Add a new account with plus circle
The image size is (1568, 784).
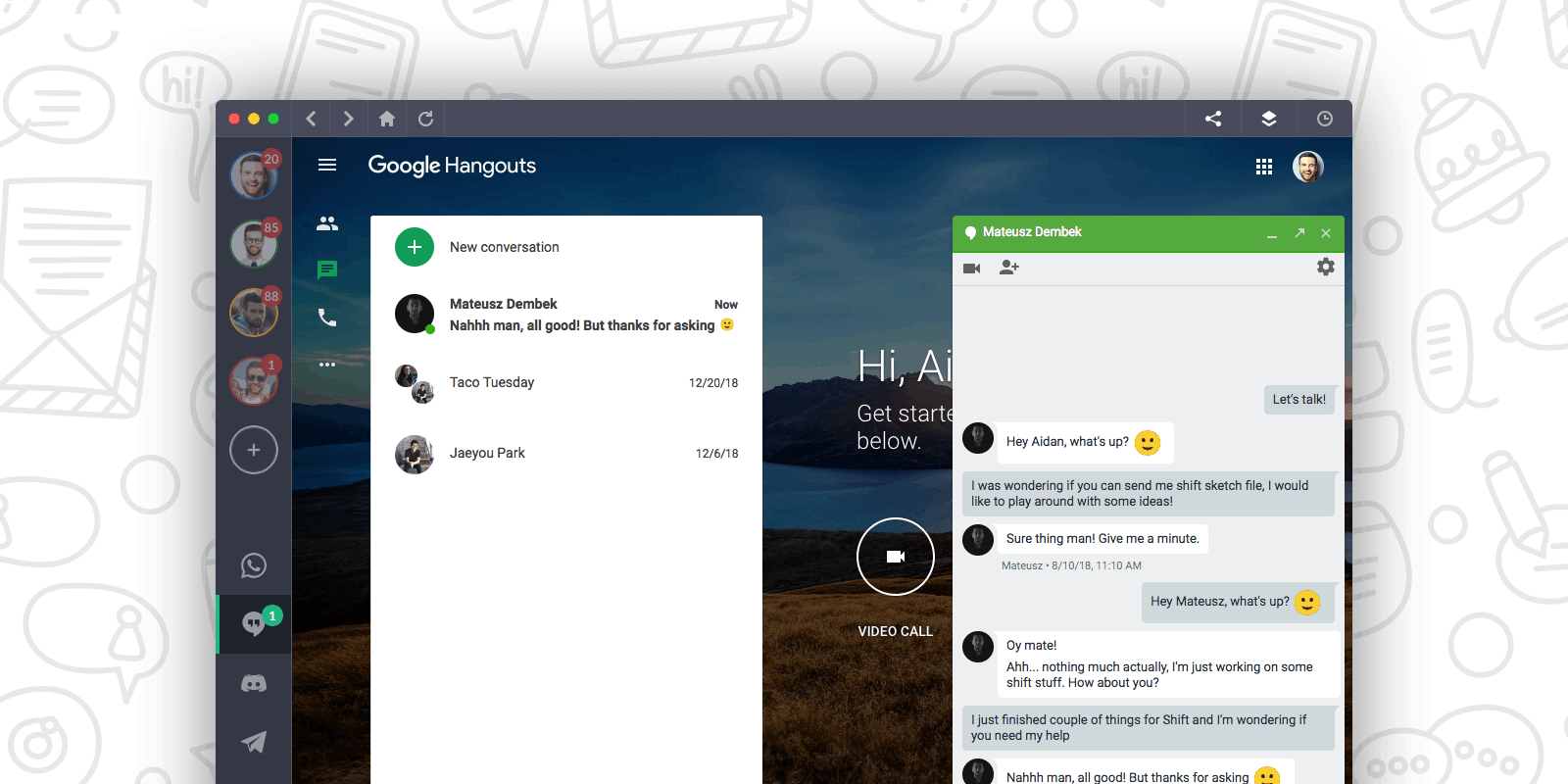(x=254, y=450)
